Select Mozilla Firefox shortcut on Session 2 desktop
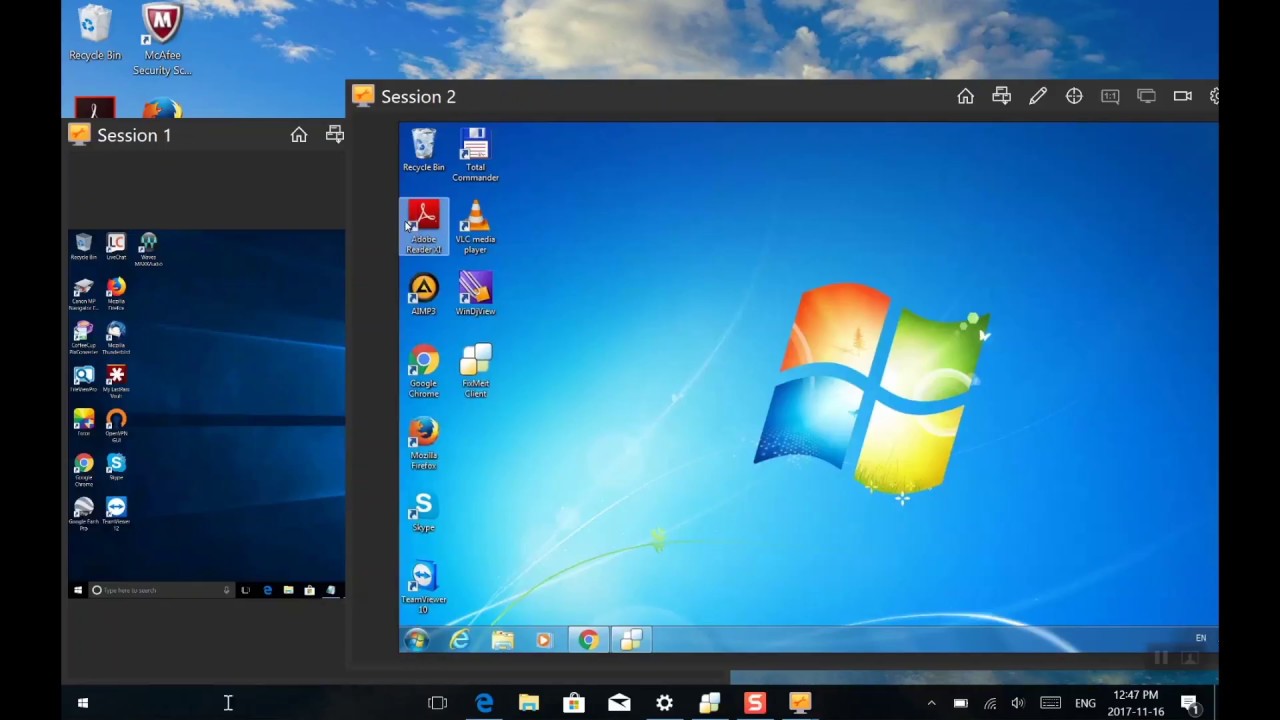This screenshot has width=1280, height=720. [424, 443]
